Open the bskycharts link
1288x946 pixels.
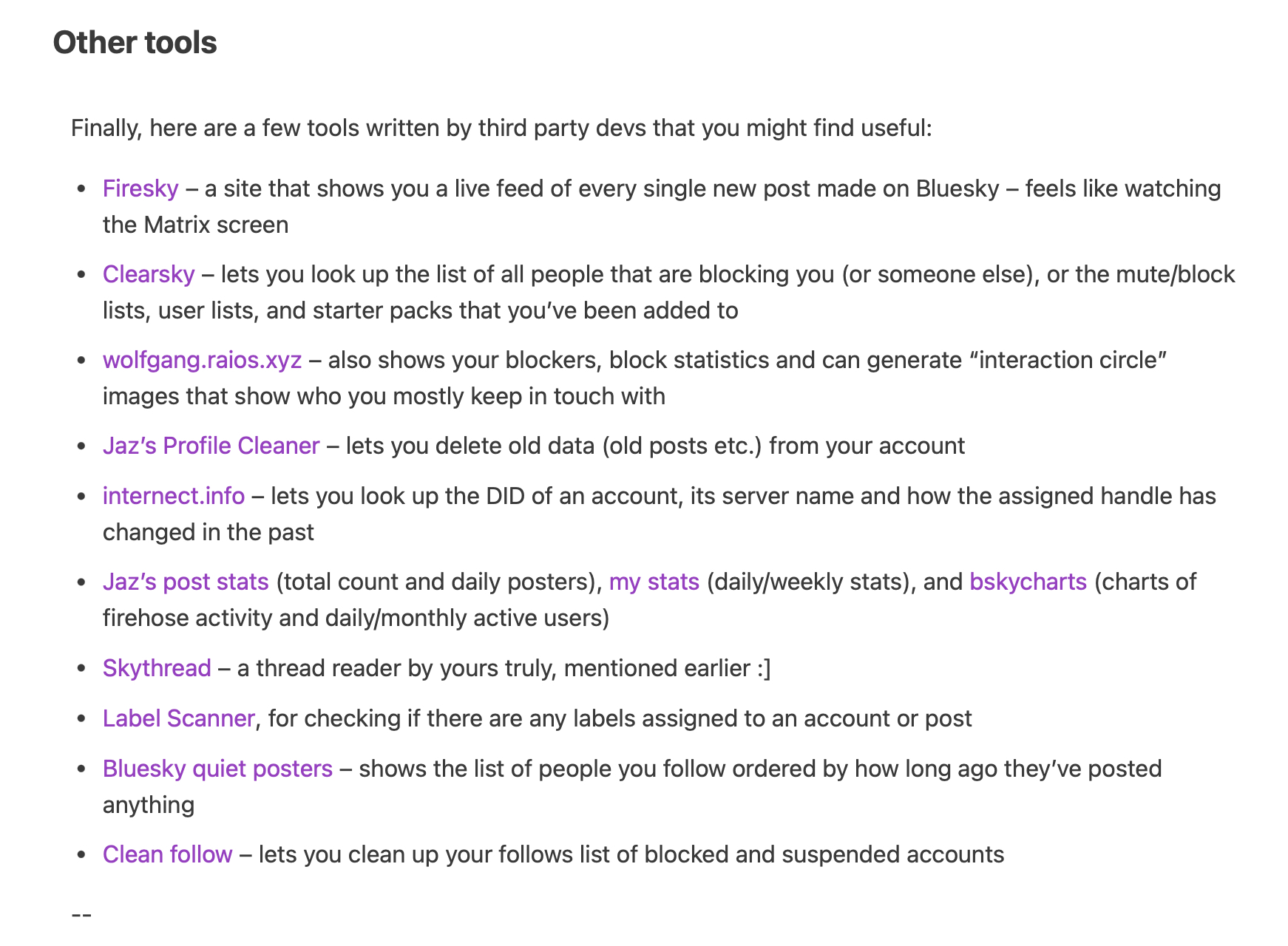(1028, 582)
